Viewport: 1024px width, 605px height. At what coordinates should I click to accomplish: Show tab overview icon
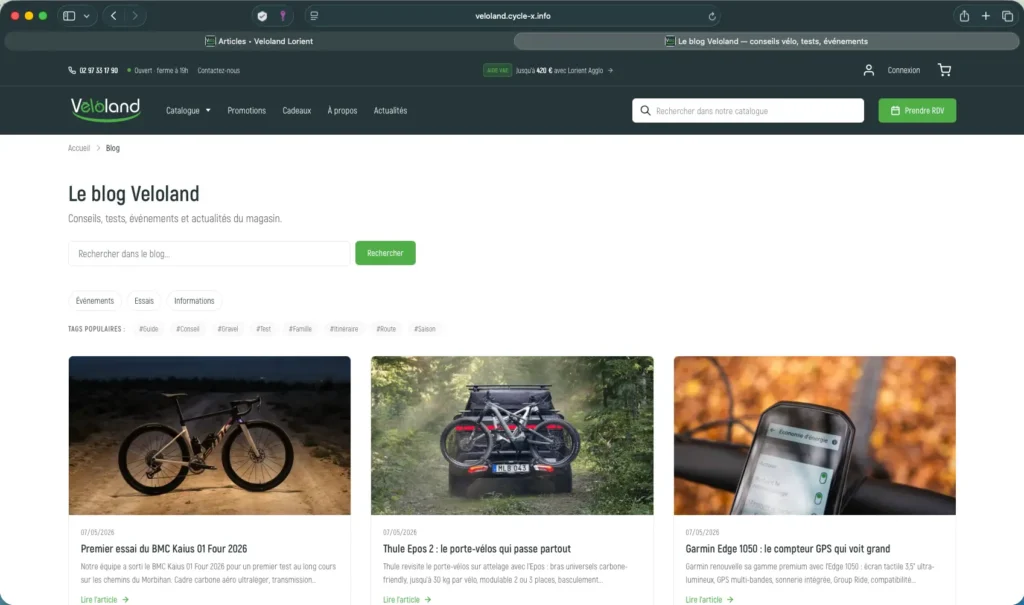pyautogui.click(x=1007, y=16)
